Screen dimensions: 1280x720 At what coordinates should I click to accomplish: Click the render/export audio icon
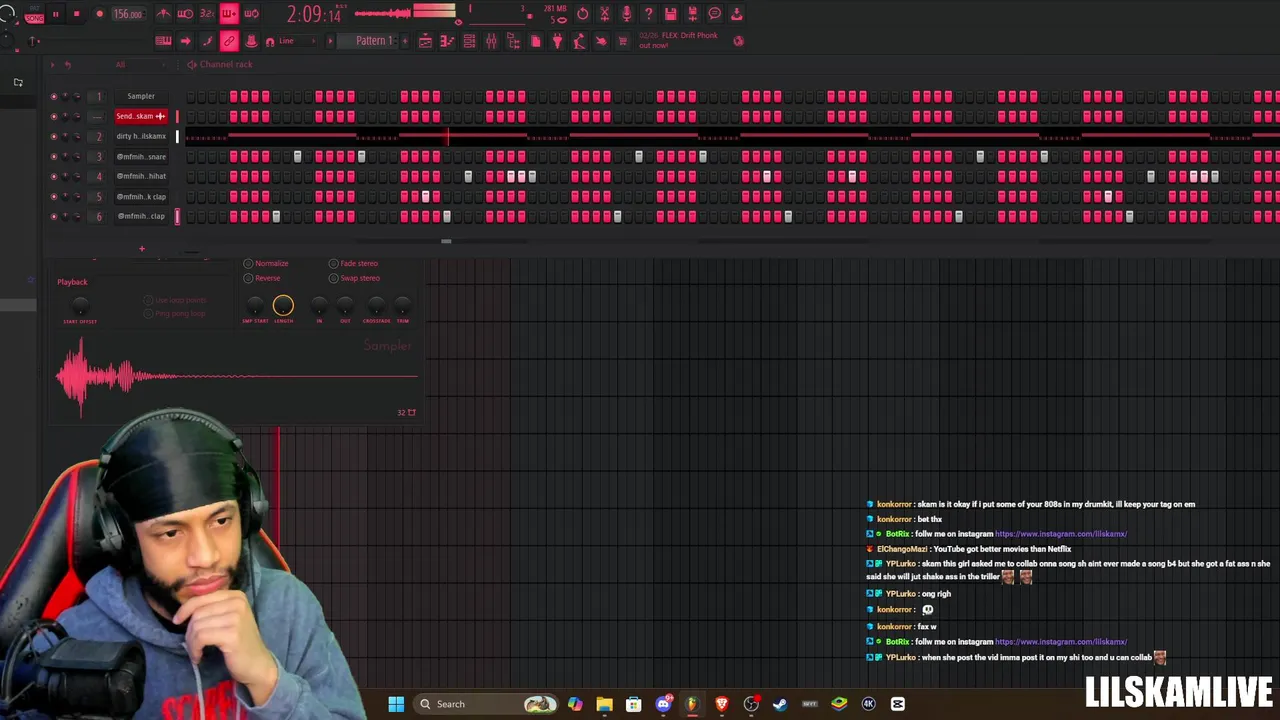tap(693, 14)
